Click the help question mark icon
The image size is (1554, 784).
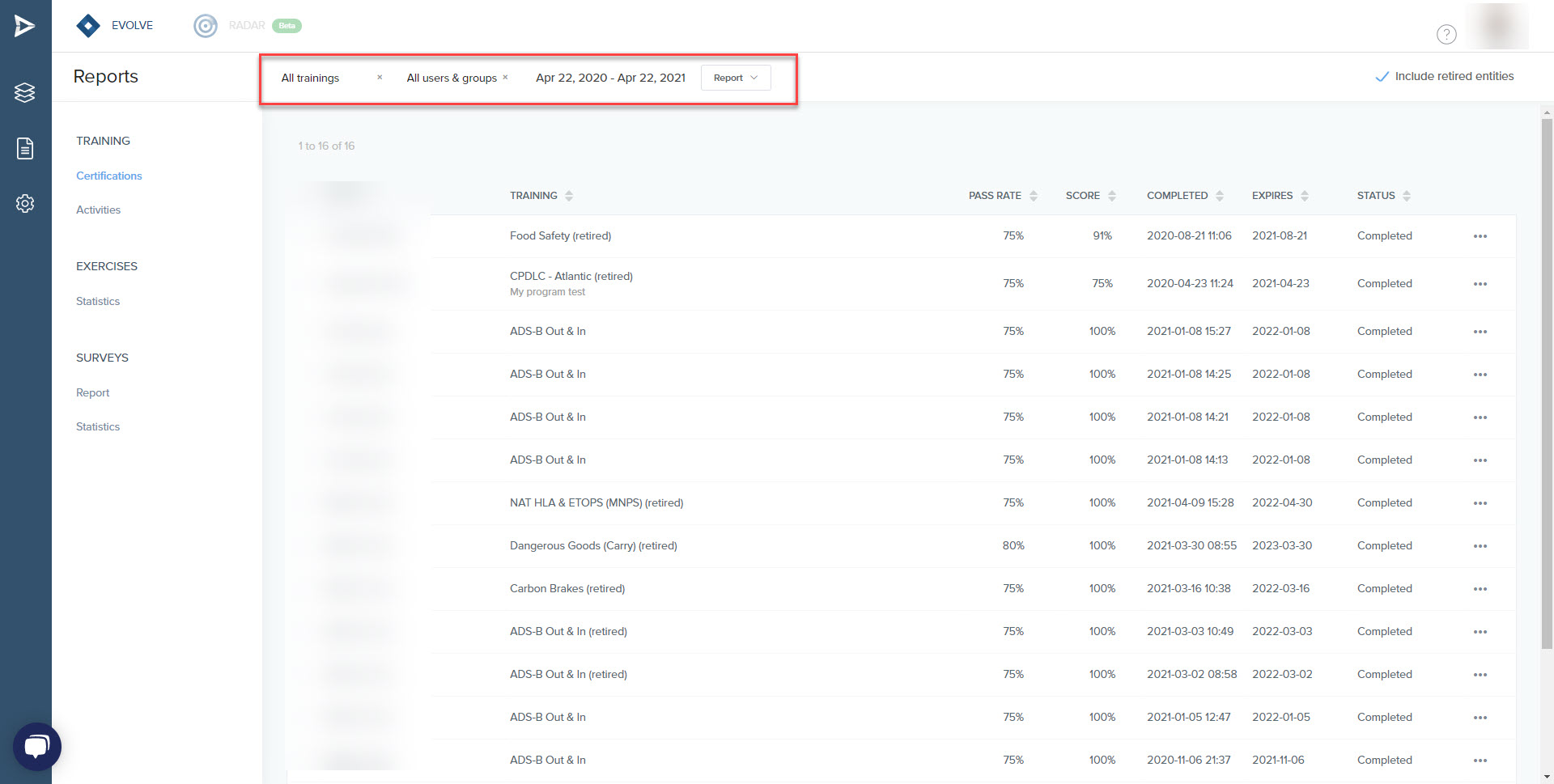pos(1446,34)
